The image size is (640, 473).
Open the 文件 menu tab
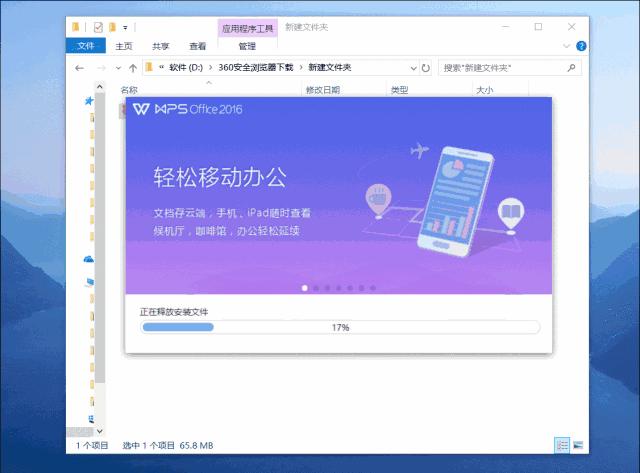pos(86,46)
